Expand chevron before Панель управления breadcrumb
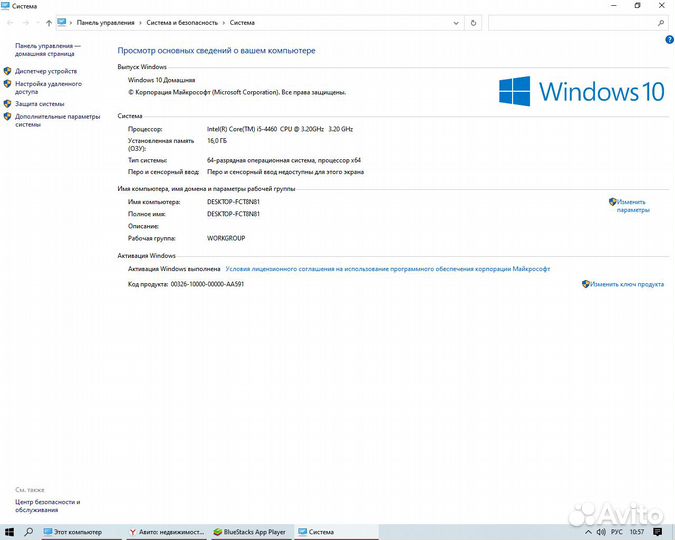675x540 pixels. tap(71, 23)
